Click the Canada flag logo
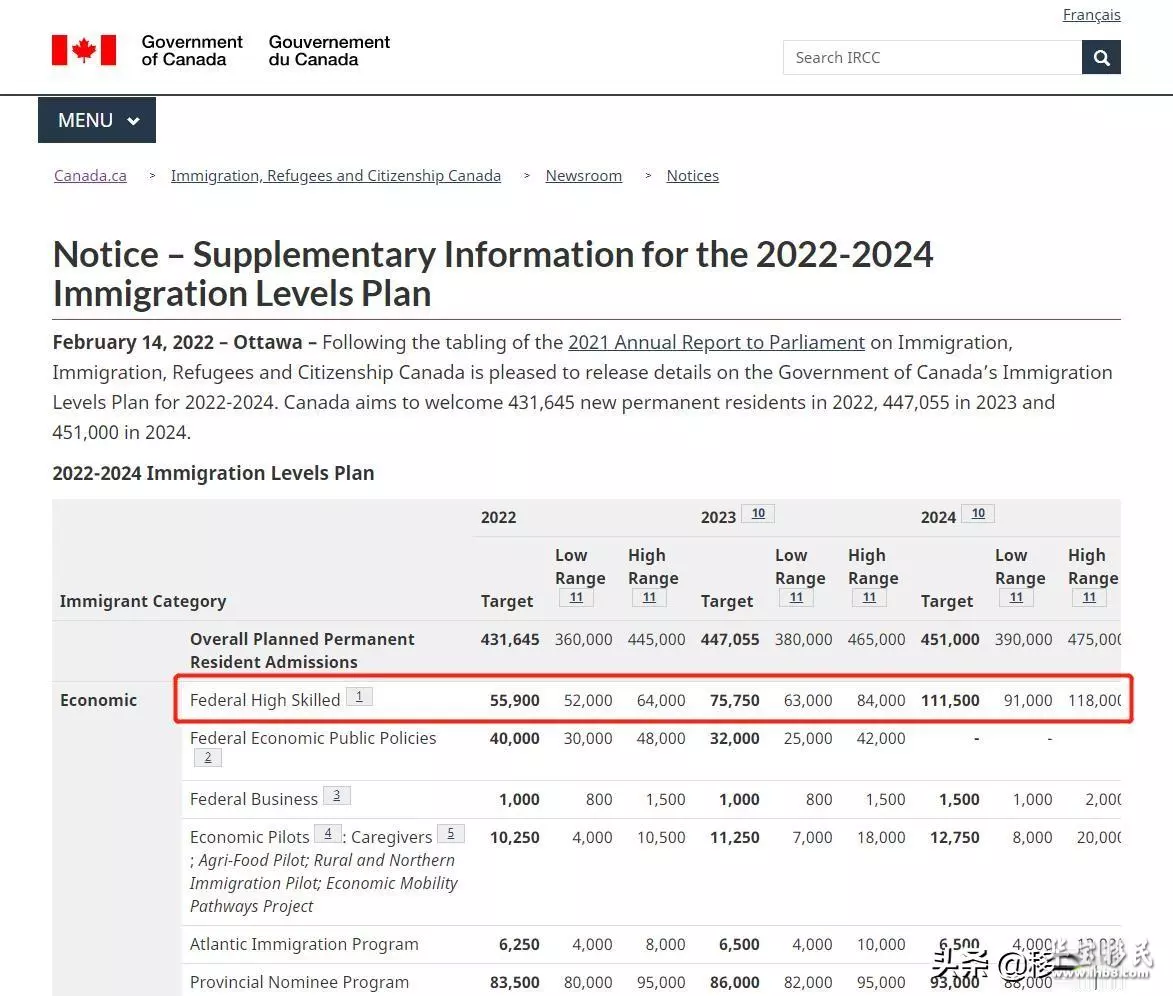This screenshot has width=1173, height=996. click(84, 50)
